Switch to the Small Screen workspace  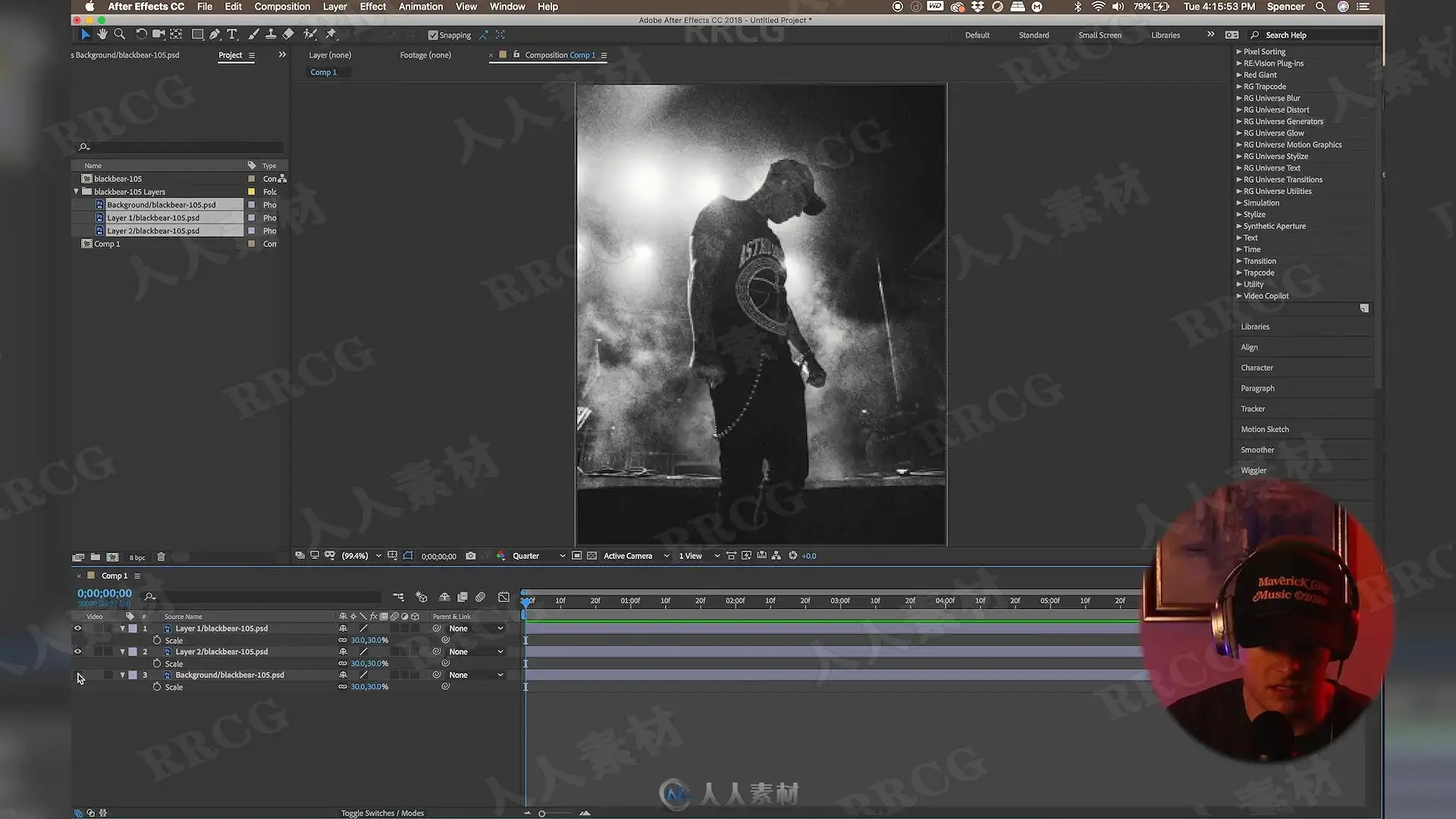coord(1100,36)
